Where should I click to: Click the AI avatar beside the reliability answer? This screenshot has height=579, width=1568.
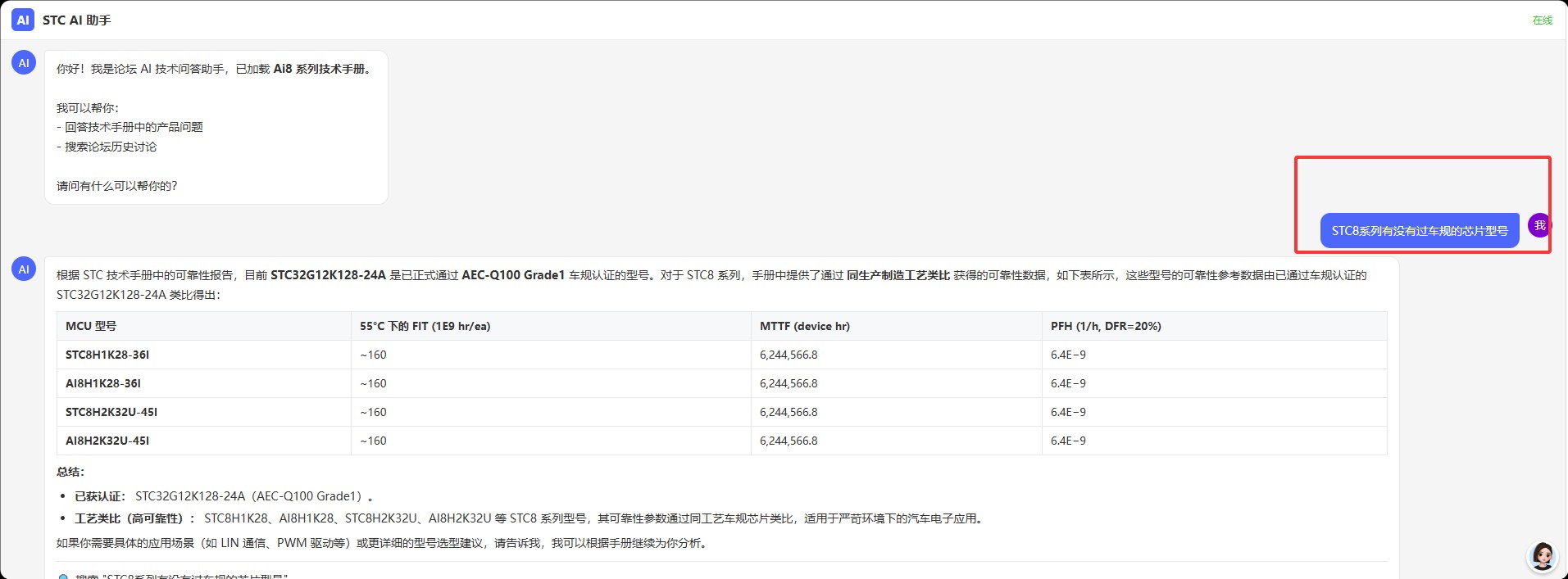(x=24, y=269)
